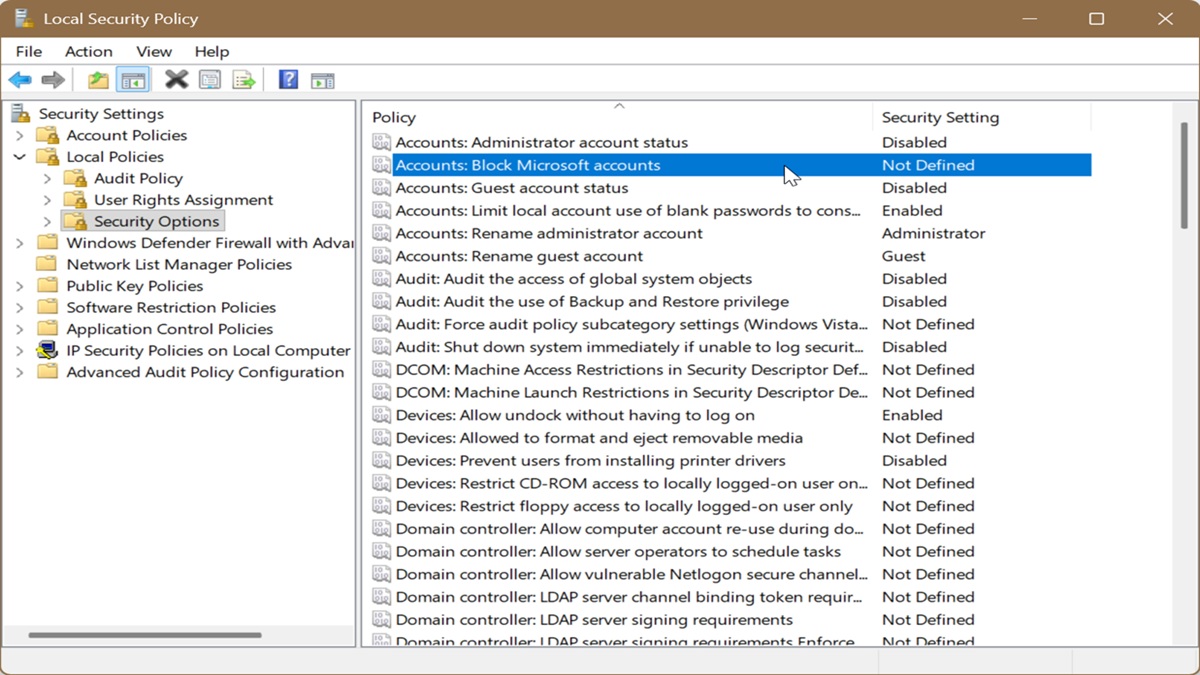The image size is (1200, 675).
Task: Click the Account Policies folder icon
Action: (47, 135)
